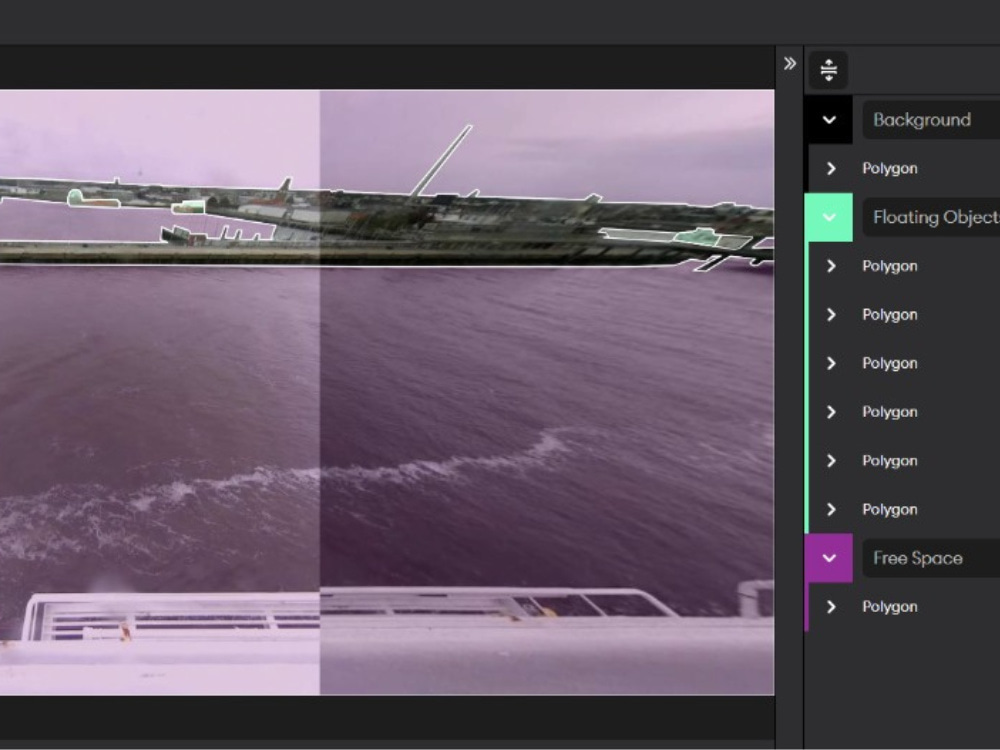The image size is (1000, 750).
Task: Select Polygon text row under Background
Action: 890,168
